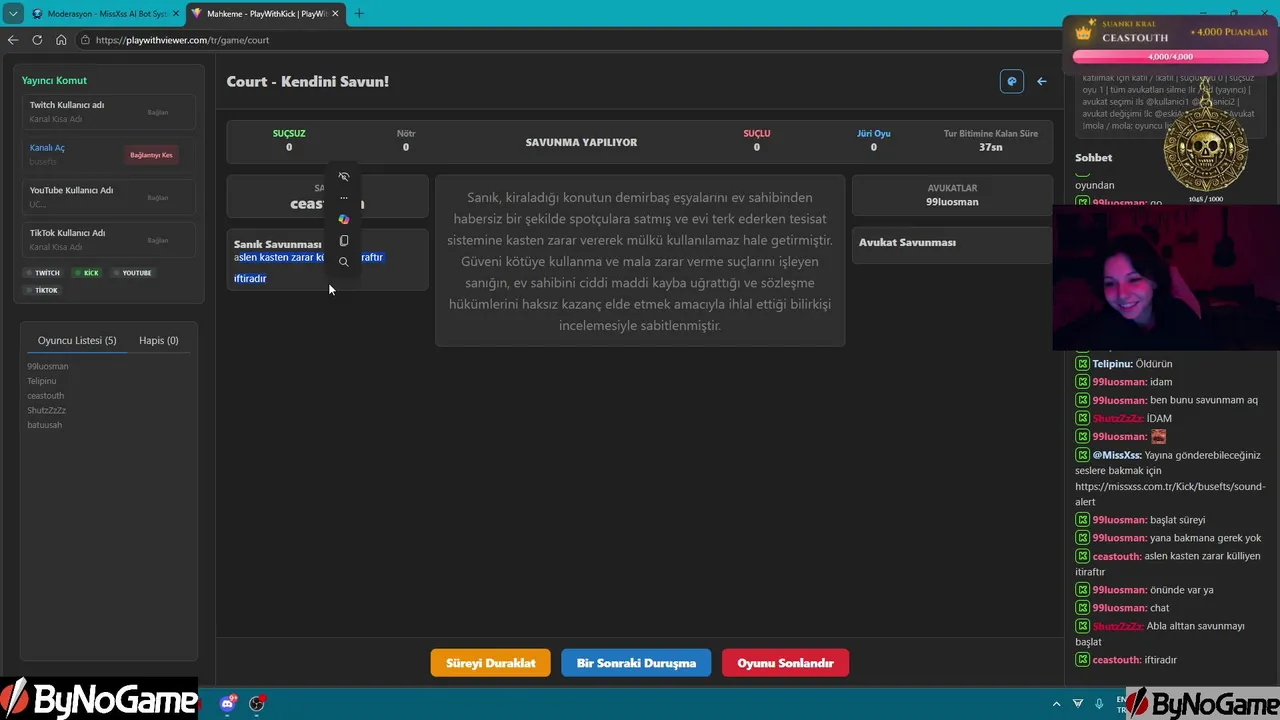Image resolution: width=1280 pixels, height=720 pixels.
Task: Click Telipinu's username in chat
Action: tap(1111, 364)
